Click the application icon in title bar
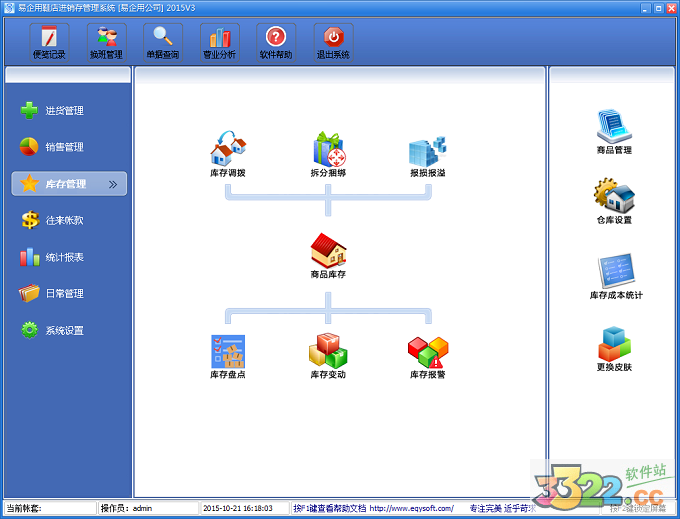Screen dimensions: 680x519 9,8
